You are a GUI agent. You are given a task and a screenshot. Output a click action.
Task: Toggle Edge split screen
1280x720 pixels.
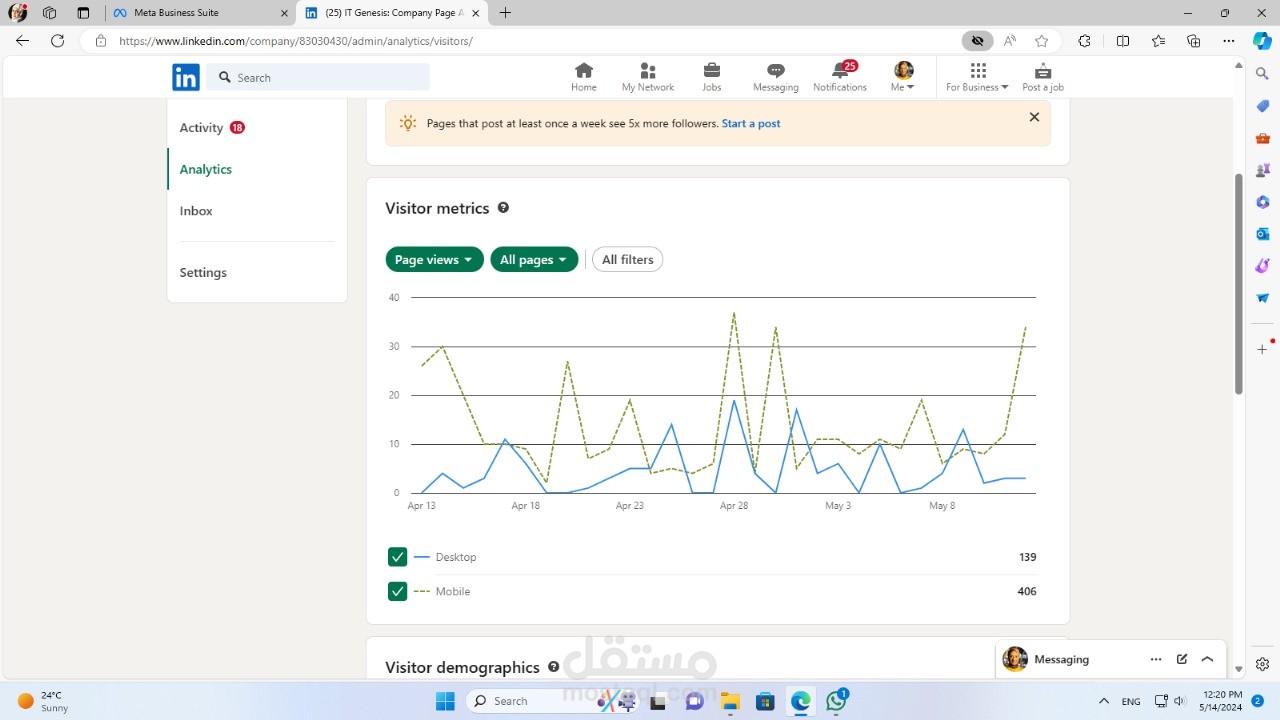pos(1123,41)
